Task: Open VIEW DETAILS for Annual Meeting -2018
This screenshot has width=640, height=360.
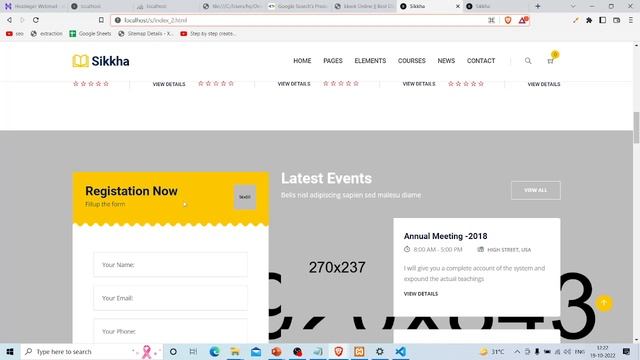Action: pyautogui.click(x=421, y=294)
